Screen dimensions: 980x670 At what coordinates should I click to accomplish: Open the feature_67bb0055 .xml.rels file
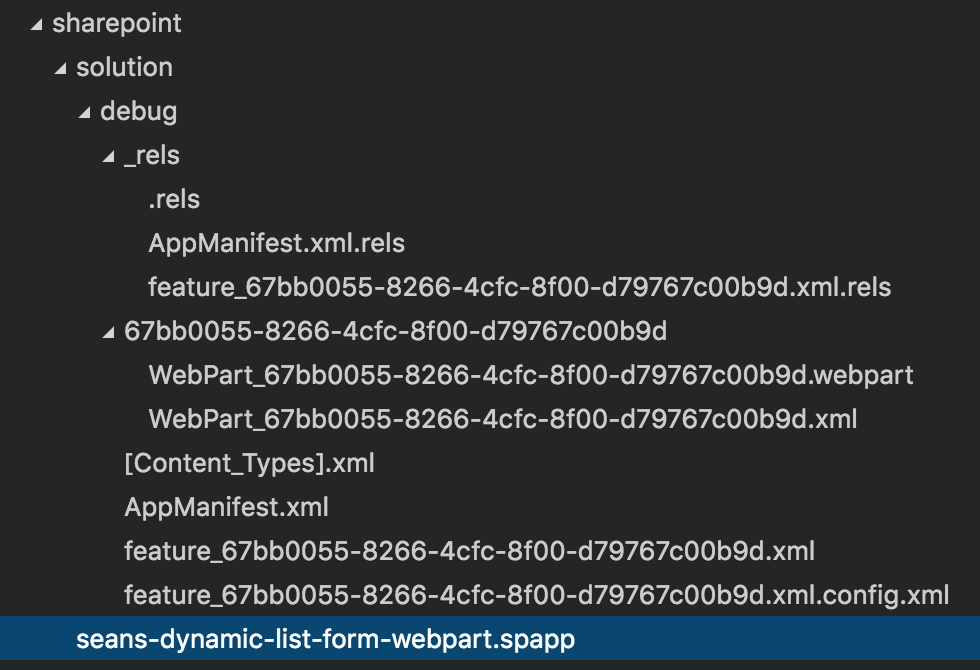click(520, 287)
